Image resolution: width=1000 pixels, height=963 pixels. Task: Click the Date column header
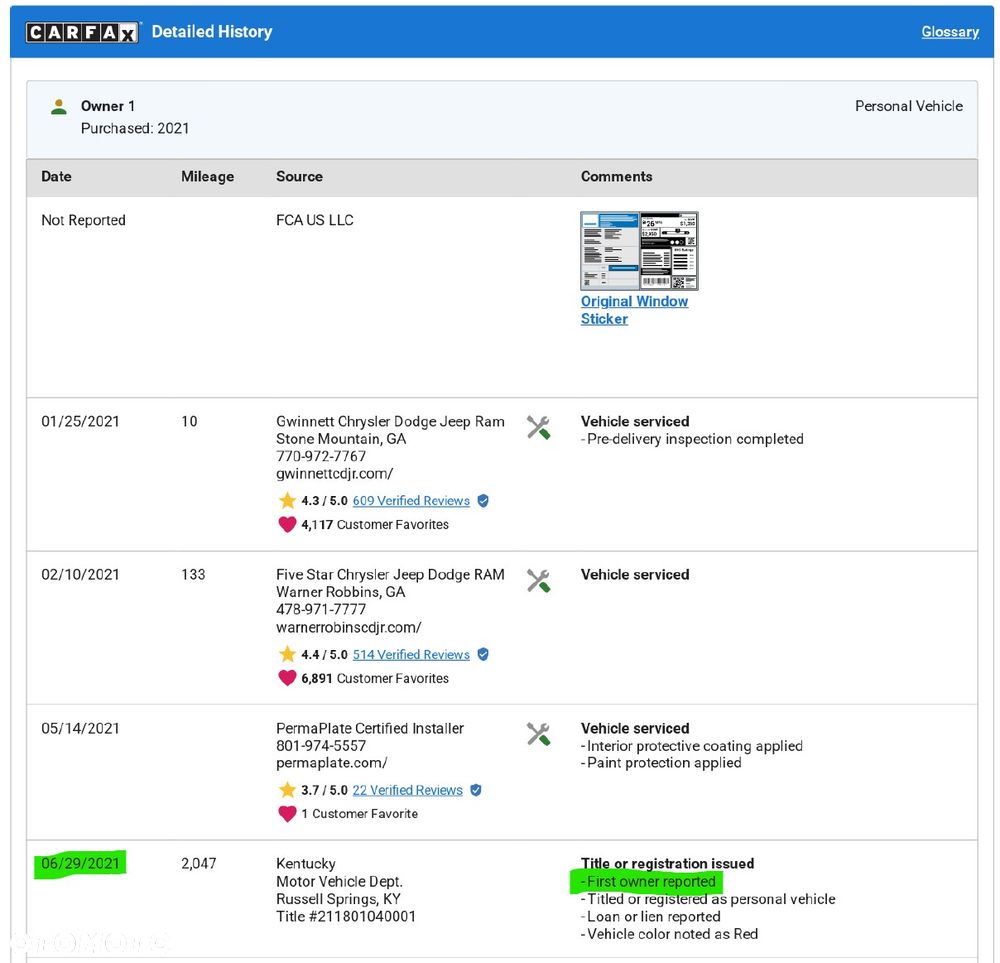tap(56, 177)
